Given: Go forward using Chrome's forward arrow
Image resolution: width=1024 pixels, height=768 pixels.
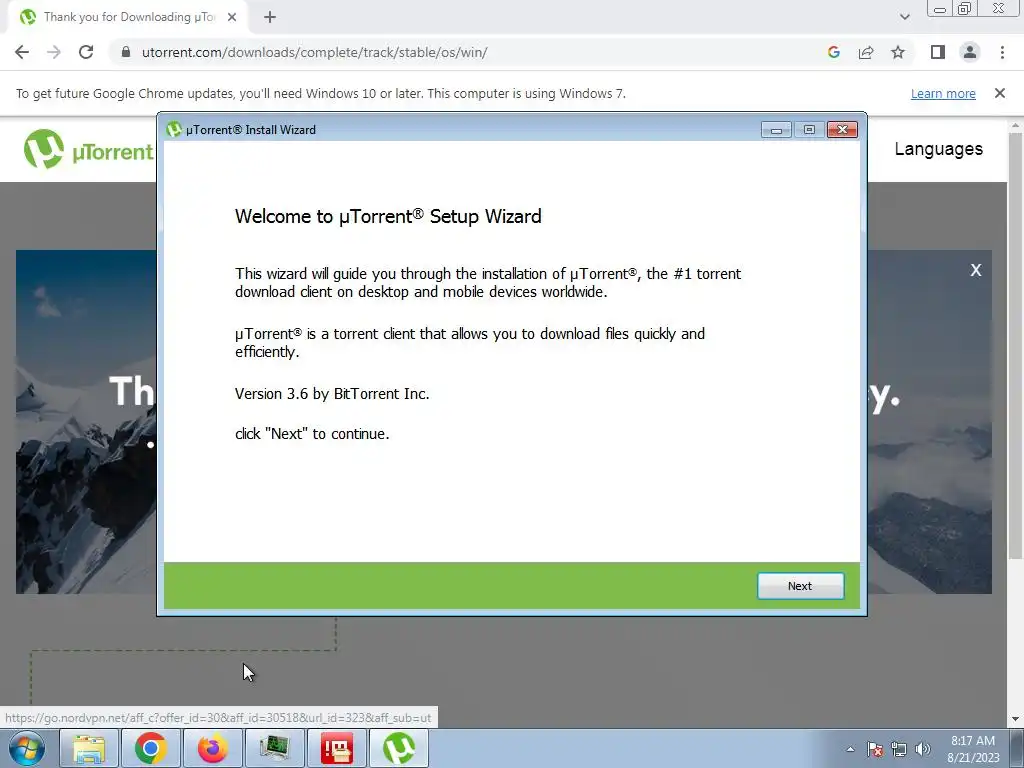Looking at the screenshot, I should [x=54, y=52].
